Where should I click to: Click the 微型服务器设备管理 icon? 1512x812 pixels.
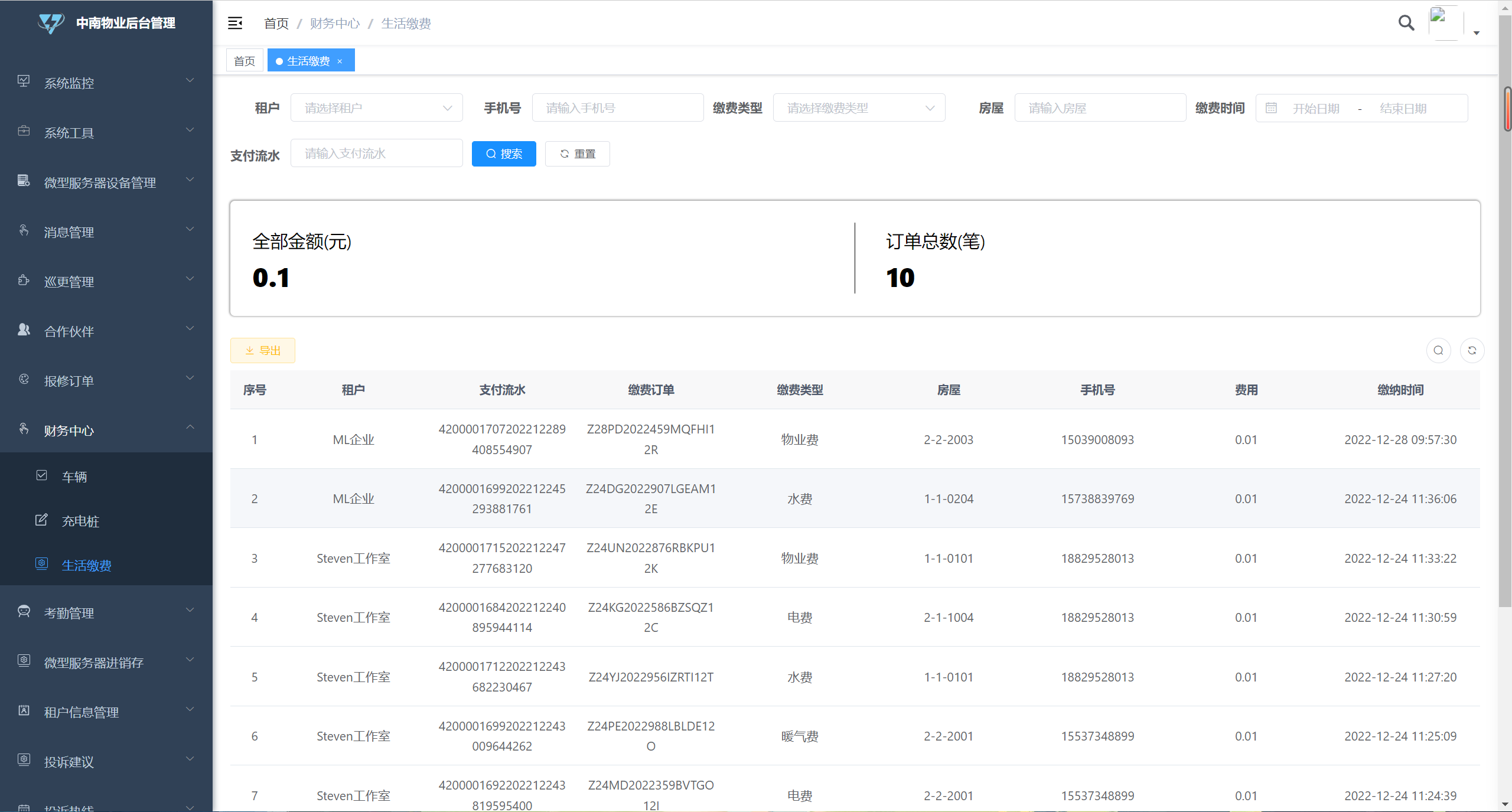point(24,180)
